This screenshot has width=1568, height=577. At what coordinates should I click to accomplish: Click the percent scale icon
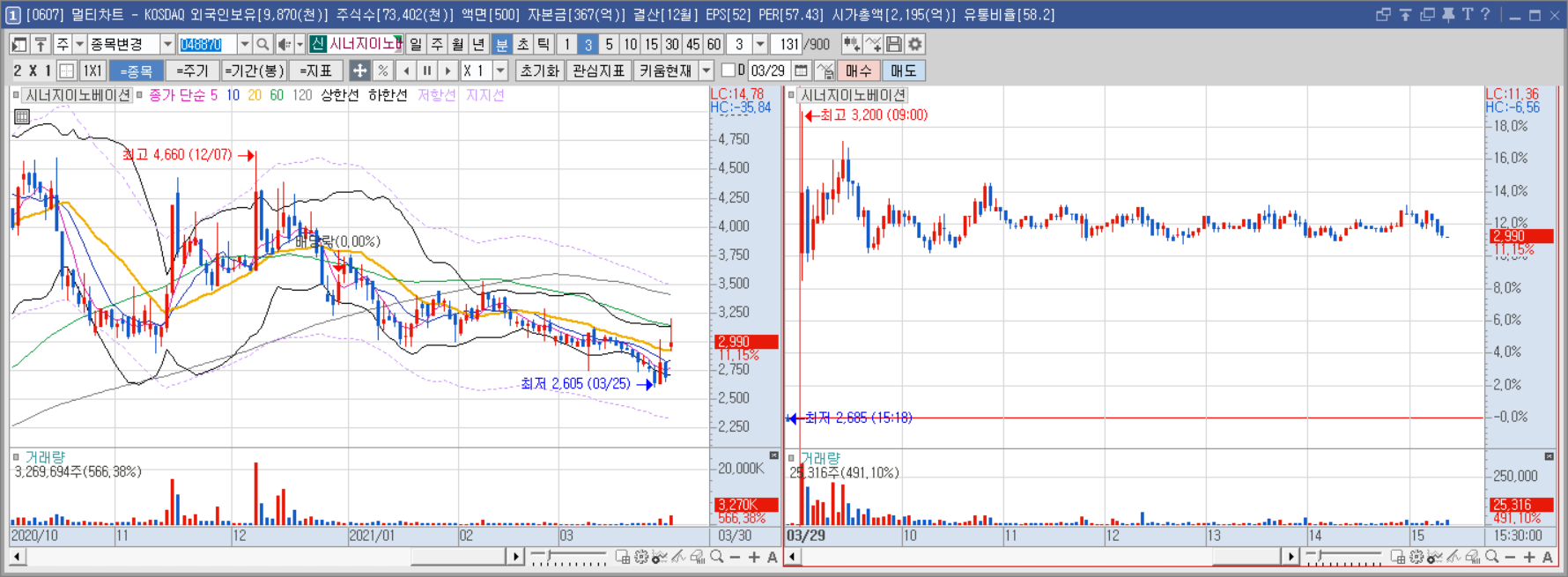pyautogui.click(x=382, y=70)
